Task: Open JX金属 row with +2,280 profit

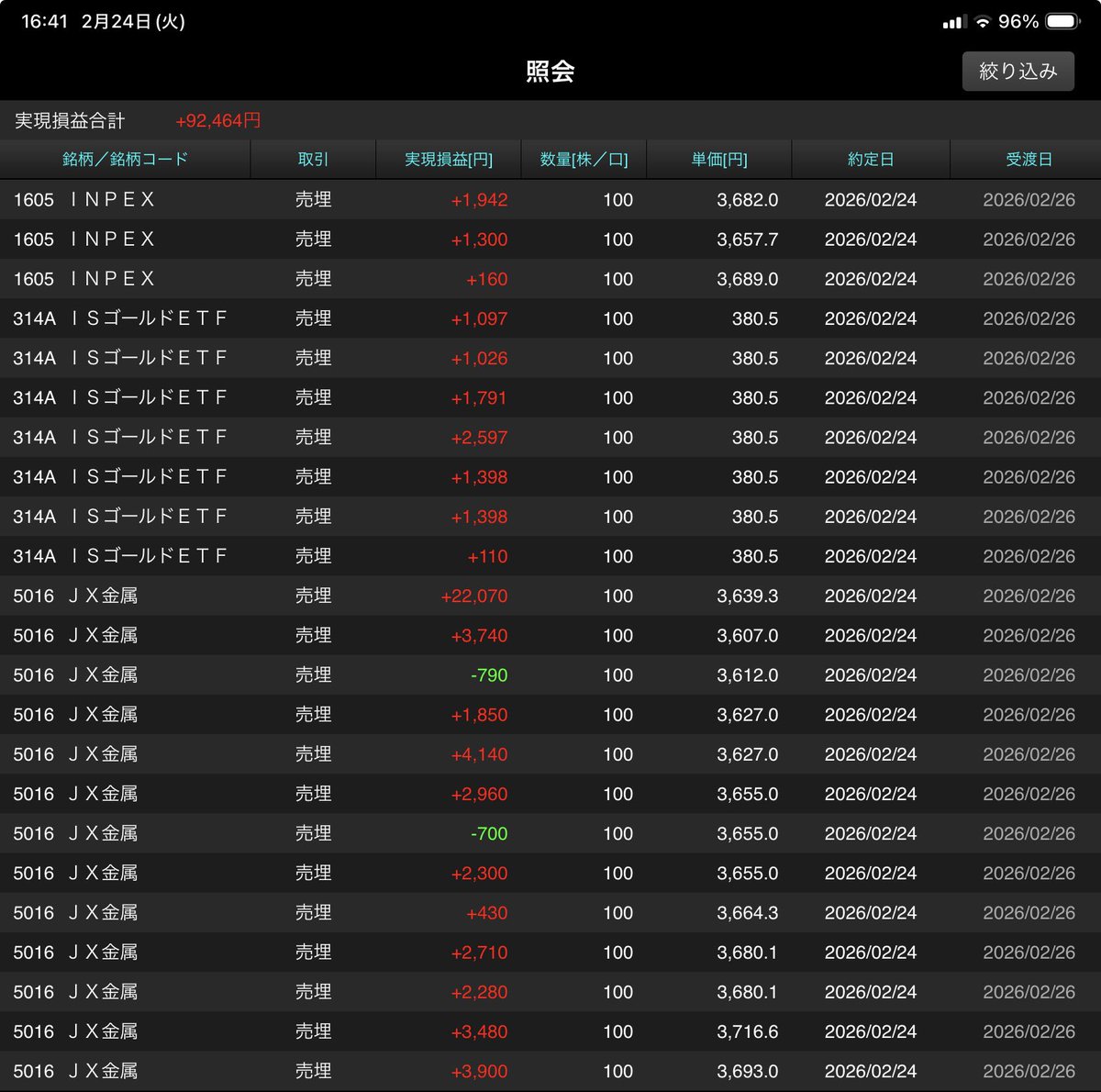Action: [x=550, y=992]
